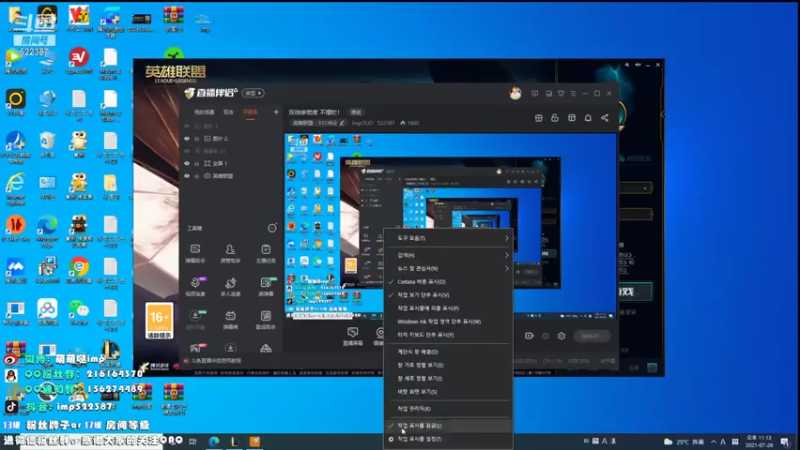This screenshot has width=800, height=450.
Task: Switch to first scene tab in 直播伴侣
Action: click(x=204, y=112)
